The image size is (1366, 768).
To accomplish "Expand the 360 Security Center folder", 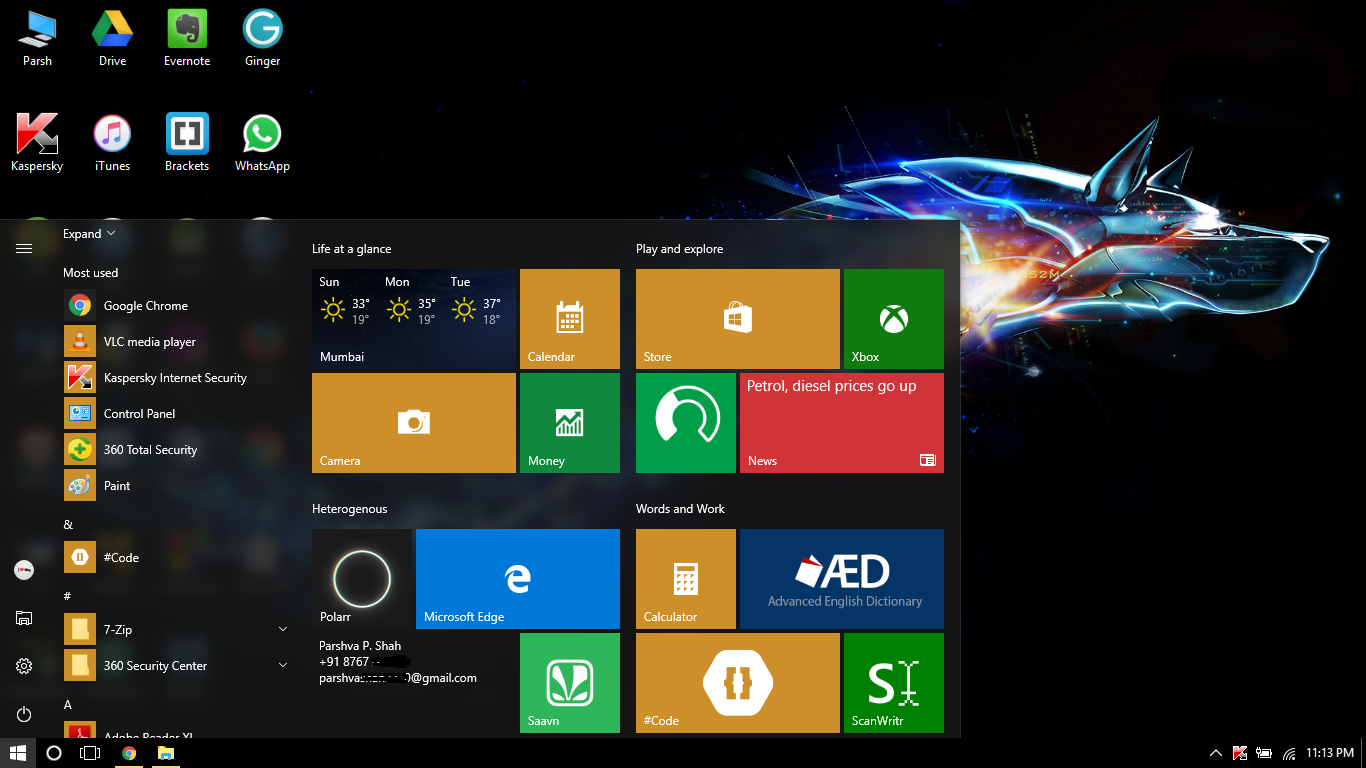I will coord(283,665).
